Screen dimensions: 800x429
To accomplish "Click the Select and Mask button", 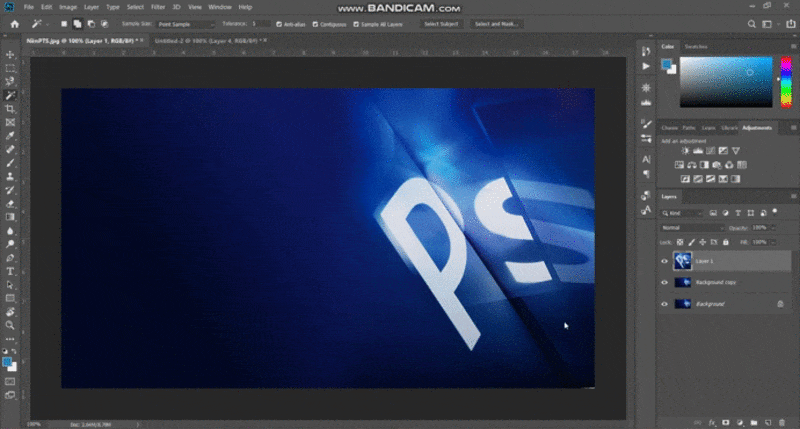I will (496, 24).
